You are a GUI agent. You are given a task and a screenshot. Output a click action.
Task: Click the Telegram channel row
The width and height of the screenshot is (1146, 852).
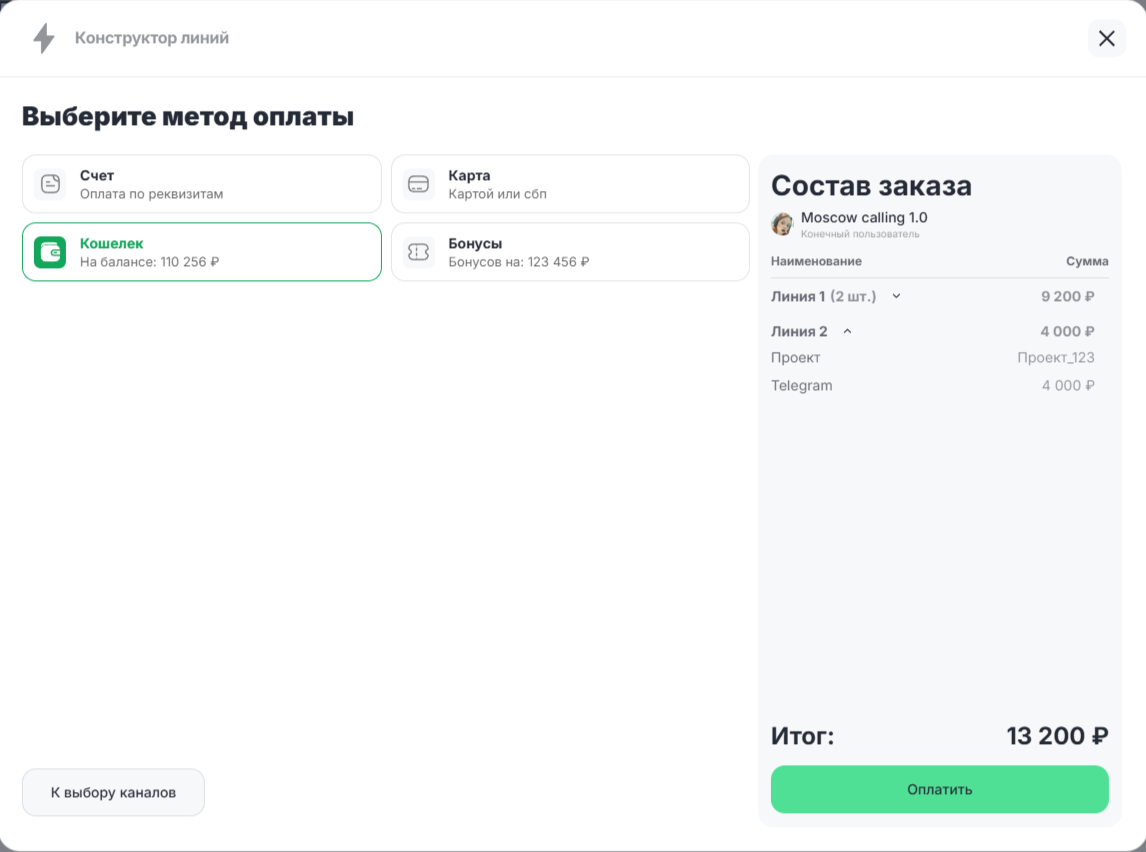[x=802, y=385]
